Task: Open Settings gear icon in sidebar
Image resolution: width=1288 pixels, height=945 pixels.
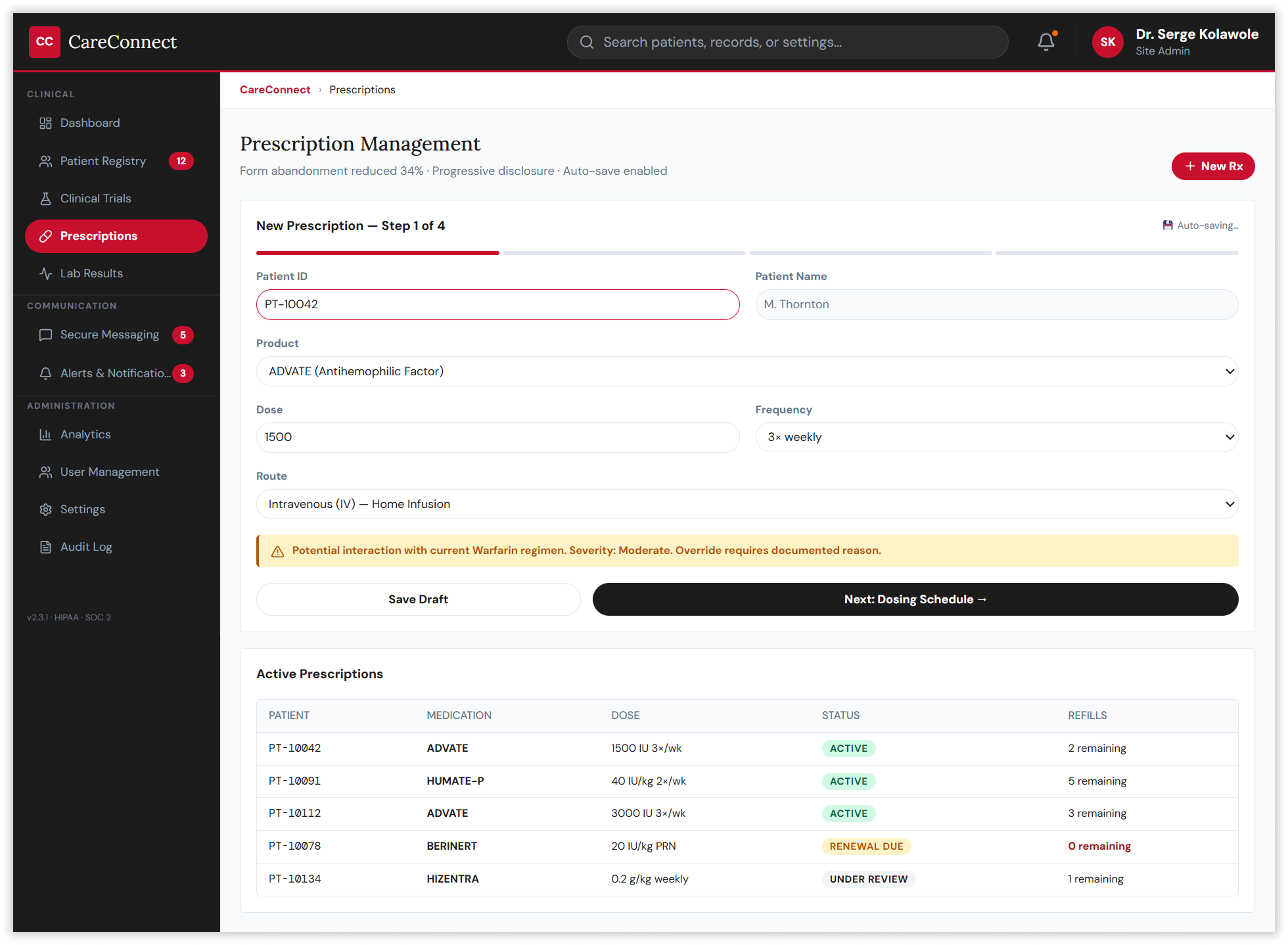Action: (45, 509)
